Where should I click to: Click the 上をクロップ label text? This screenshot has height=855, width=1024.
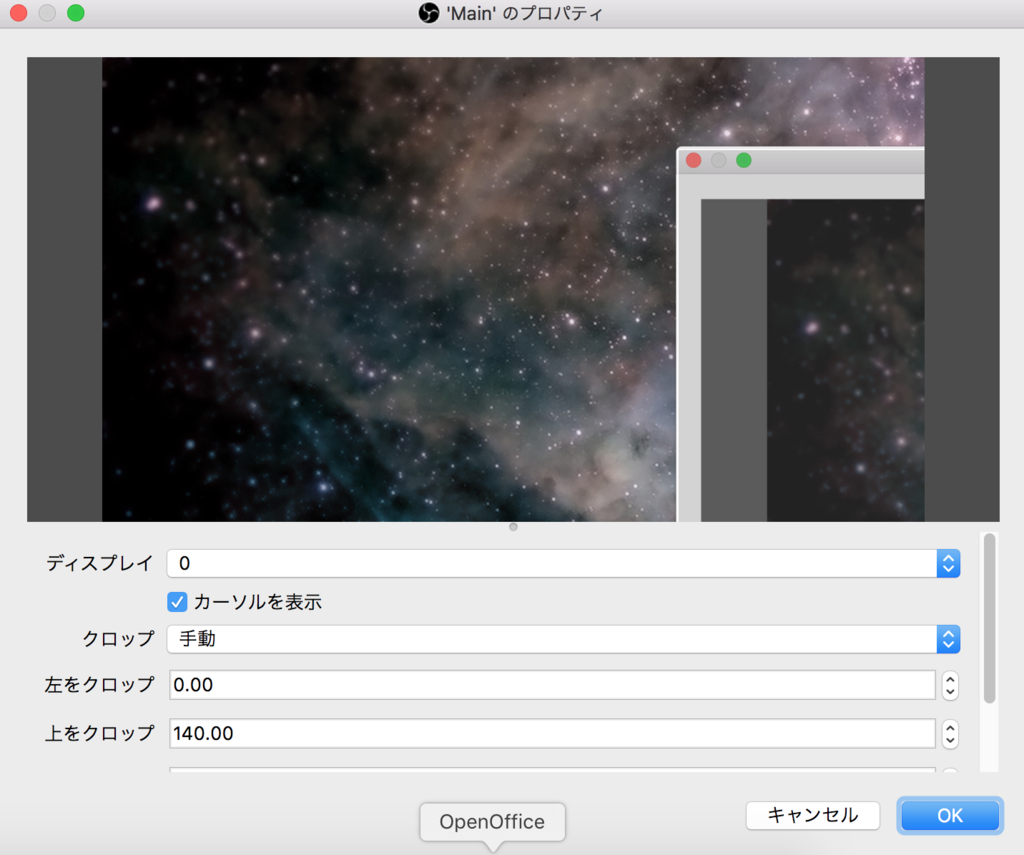[x=99, y=733]
